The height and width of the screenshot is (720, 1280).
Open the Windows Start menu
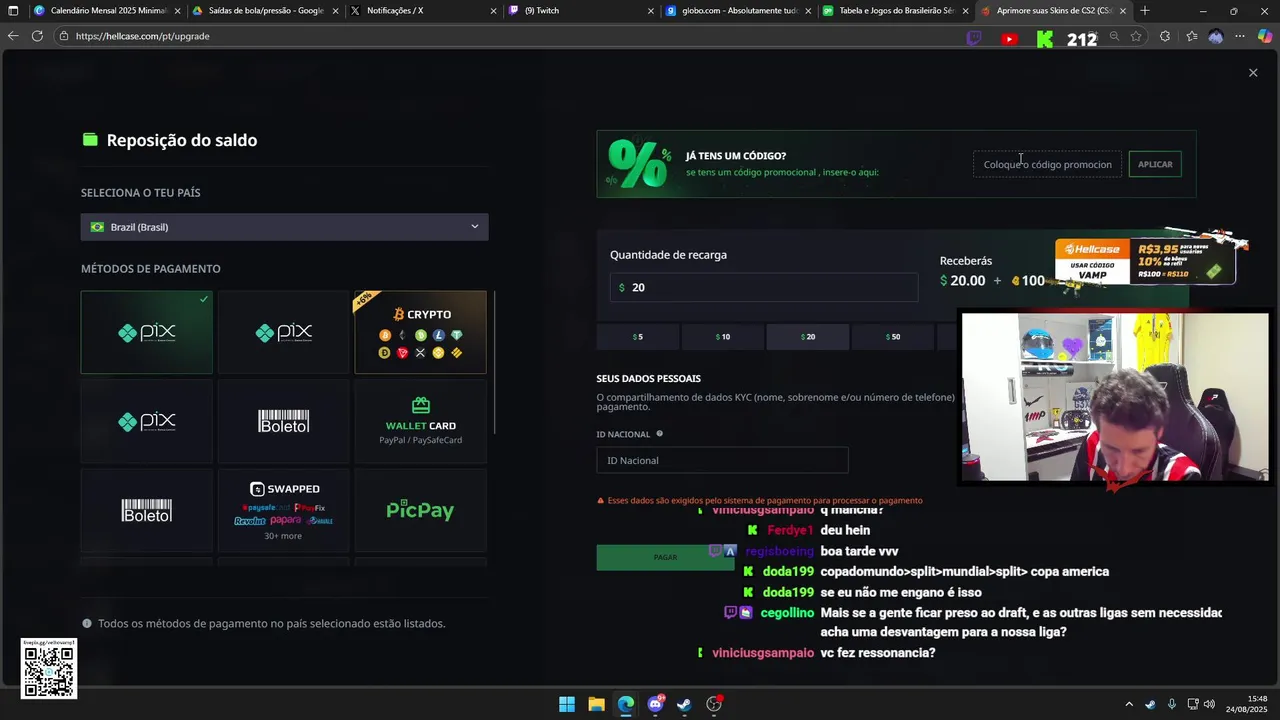pyautogui.click(x=567, y=704)
